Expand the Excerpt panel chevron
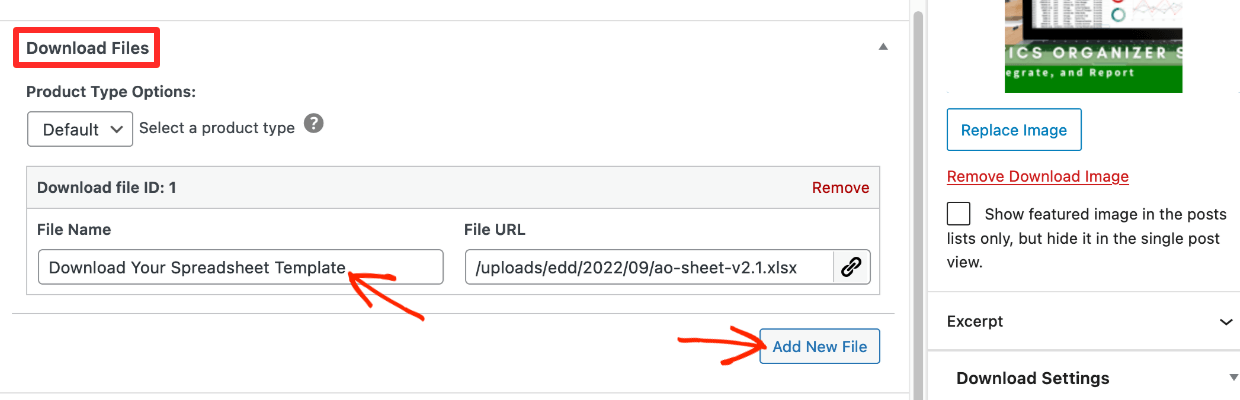Screen dimensions: 1240x400 click(1226, 322)
